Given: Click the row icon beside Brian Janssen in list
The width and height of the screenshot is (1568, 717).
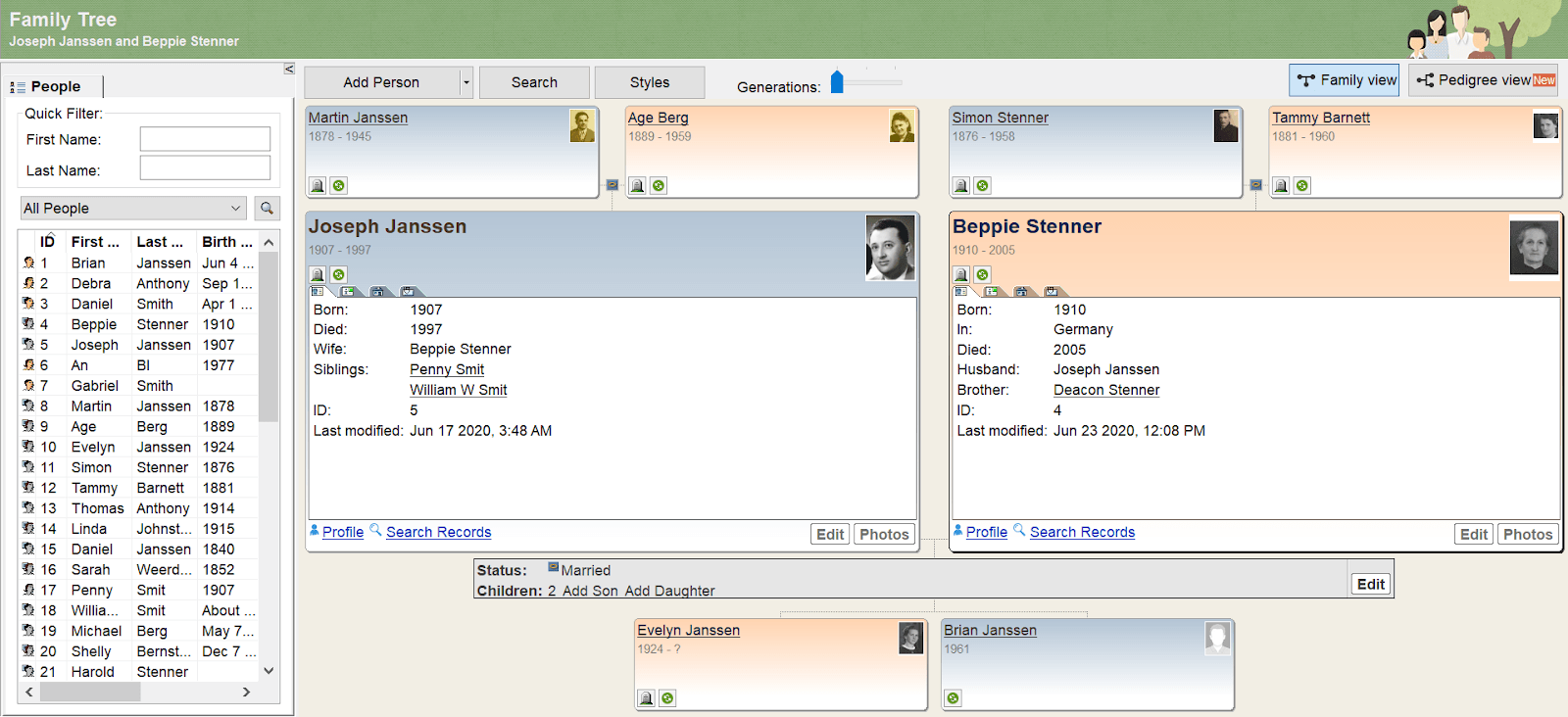Looking at the screenshot, I should [x=28, y=263].
